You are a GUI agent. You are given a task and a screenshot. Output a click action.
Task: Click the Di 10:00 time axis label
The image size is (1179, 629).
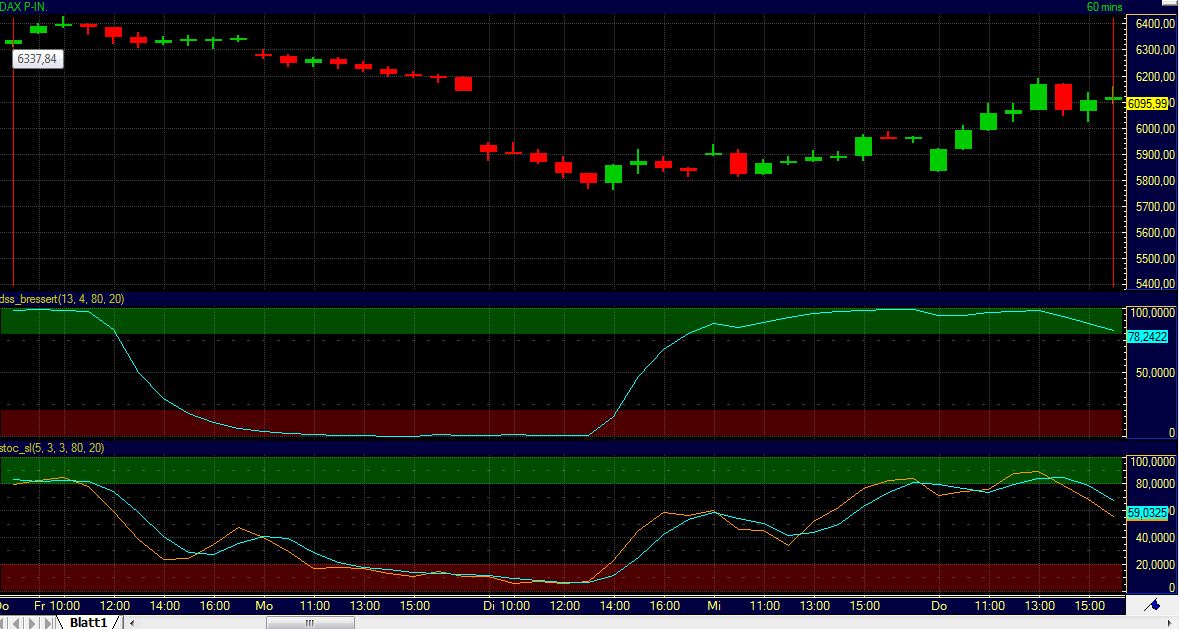pos(506,606)
